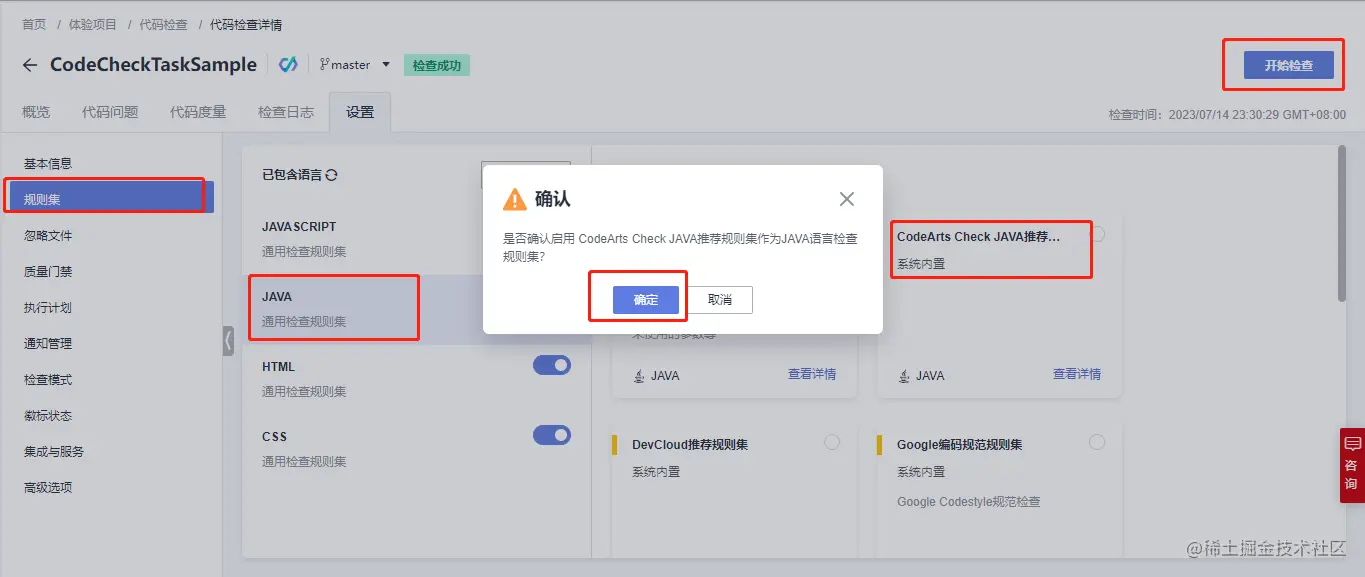Collapse the sidebar with the handle arrow
1365x577 pixels.
pyautogui.click(x=228, y=341)
